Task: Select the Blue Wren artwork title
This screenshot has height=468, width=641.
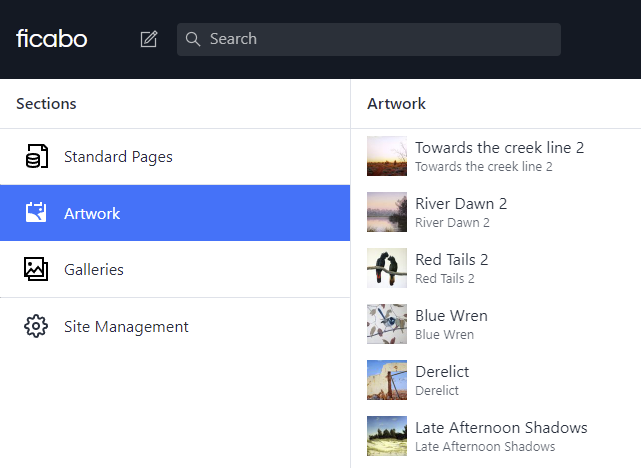Action: coord(451,316)
